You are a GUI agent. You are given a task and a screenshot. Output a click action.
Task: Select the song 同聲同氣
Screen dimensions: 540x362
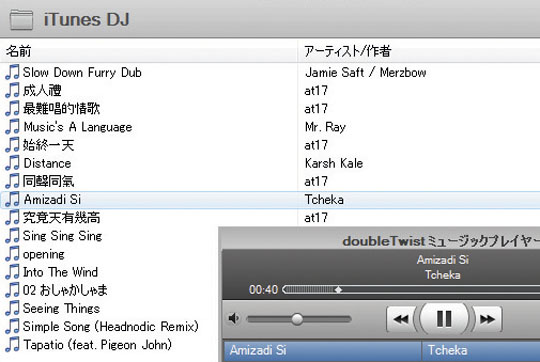click(49, 181)
